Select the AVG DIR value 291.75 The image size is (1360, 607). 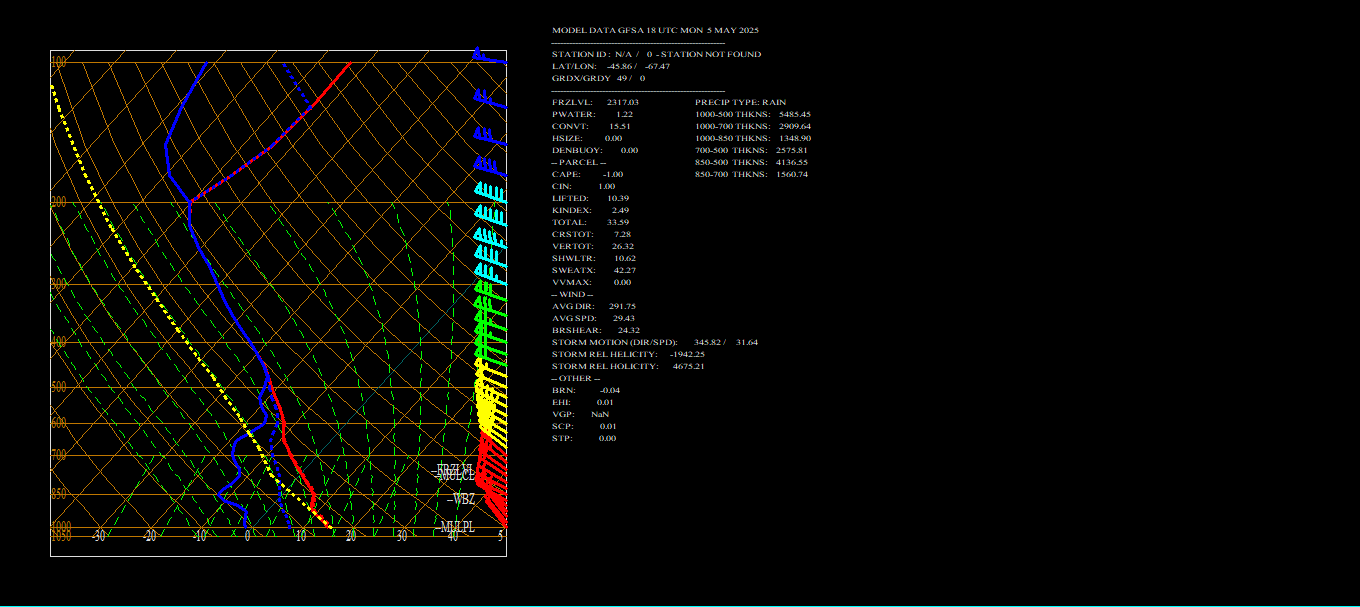click(622, 306)
